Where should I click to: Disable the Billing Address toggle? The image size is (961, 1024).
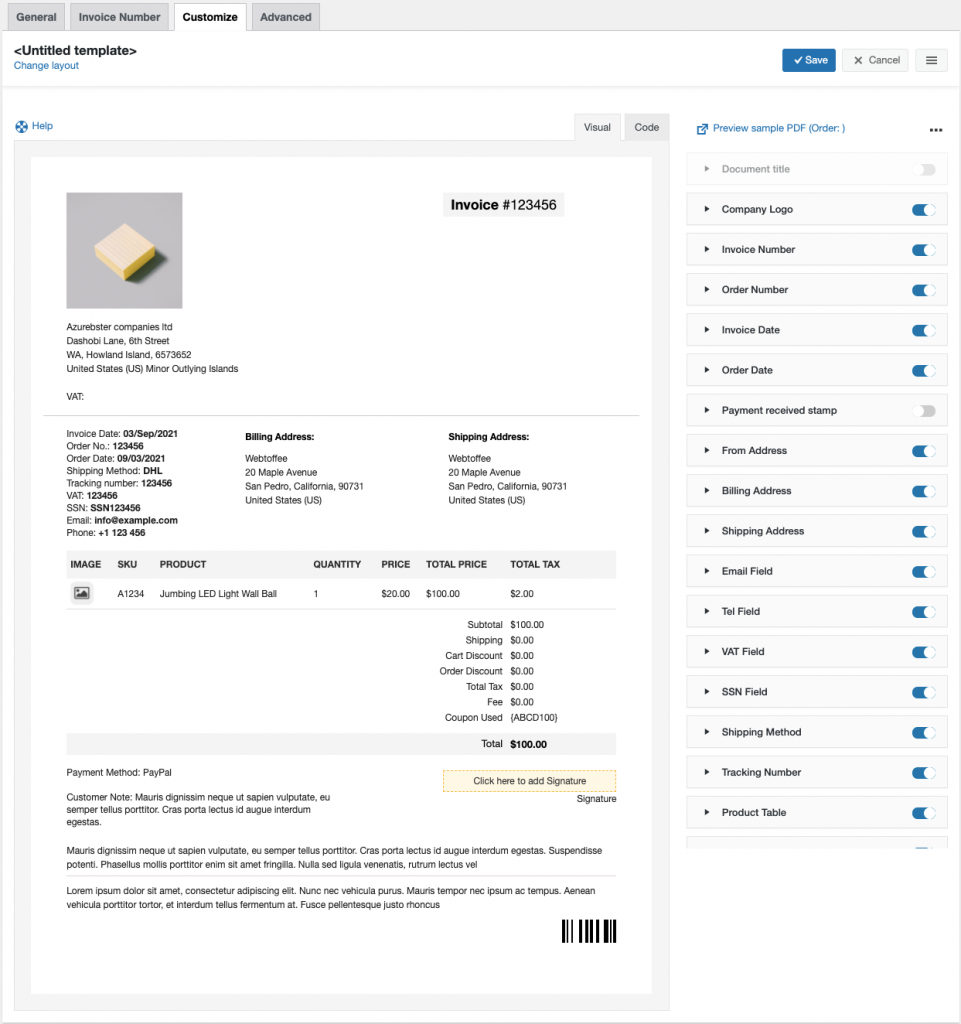924,491
